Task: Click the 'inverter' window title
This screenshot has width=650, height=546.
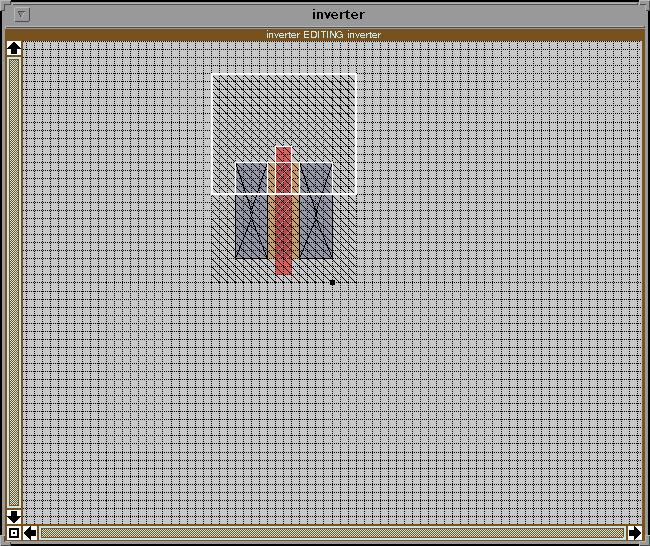Action: [x=338, y=15]
